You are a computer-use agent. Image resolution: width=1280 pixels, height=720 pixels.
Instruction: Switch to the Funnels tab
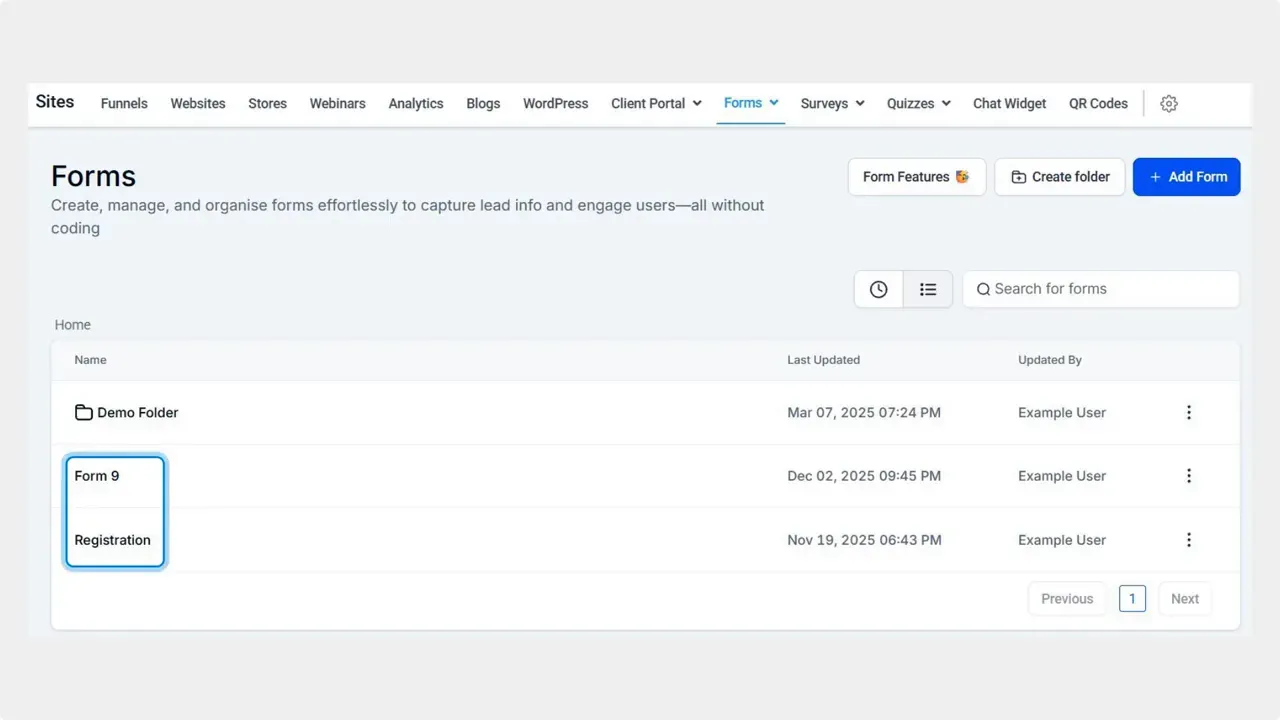click(123, 103)
